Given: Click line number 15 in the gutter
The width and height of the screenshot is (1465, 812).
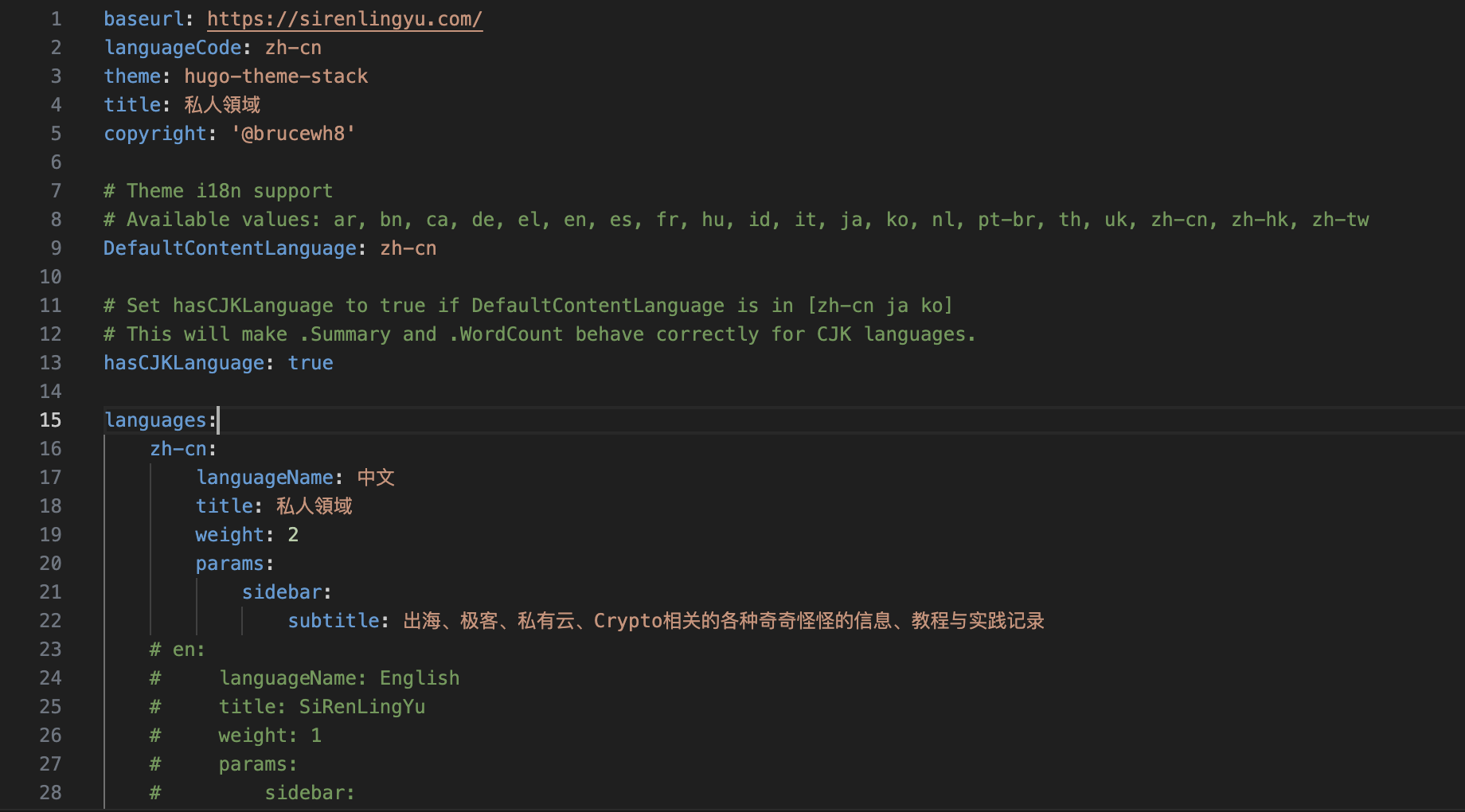Looking at the screenshot, I should coord(50,420).
